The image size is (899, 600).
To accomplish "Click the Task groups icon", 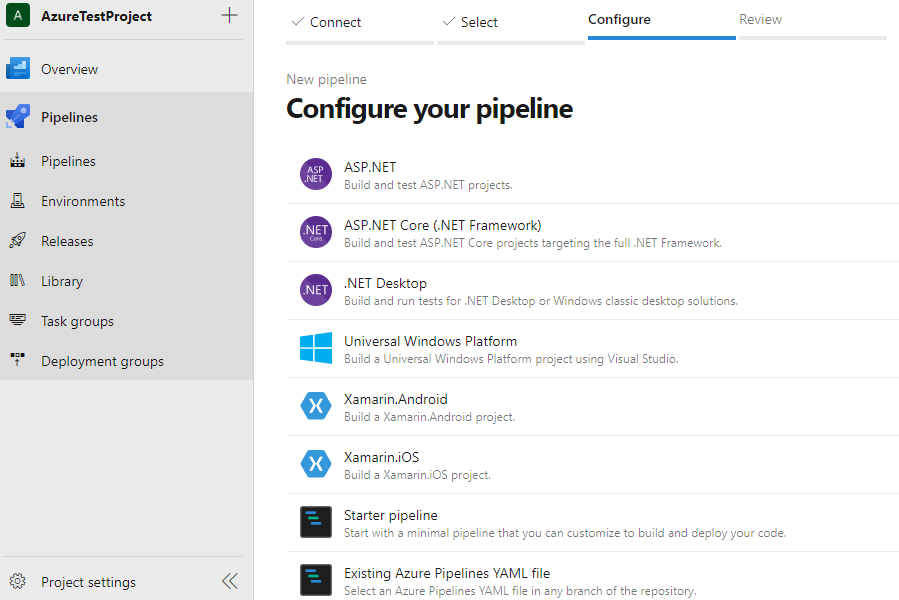I will [x=18, y=320].
